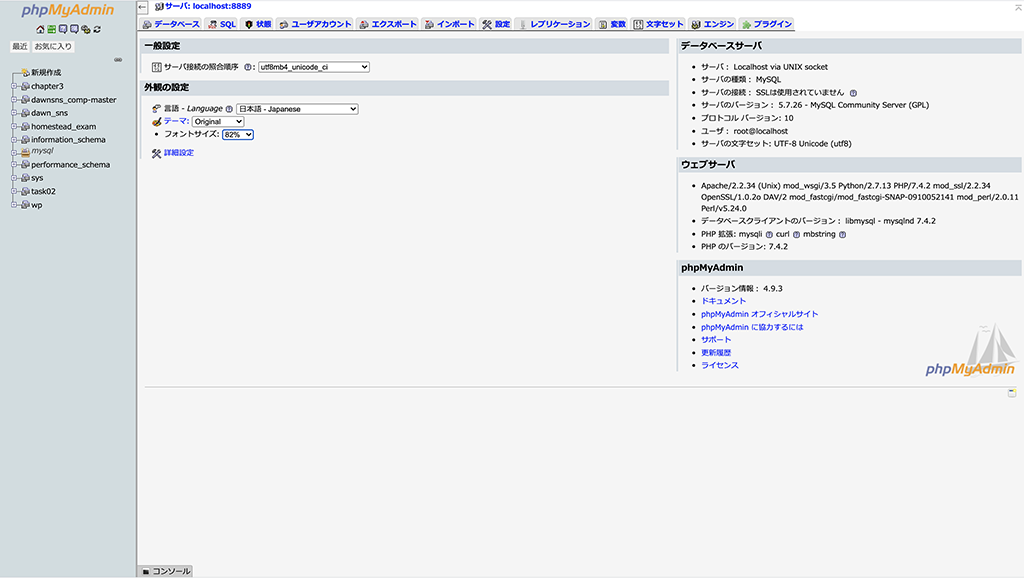Image resolution: width=1024 pixels, height=578 pixels.
Task: Click the chapter3 database icon
Action: (x=25, y=86)
